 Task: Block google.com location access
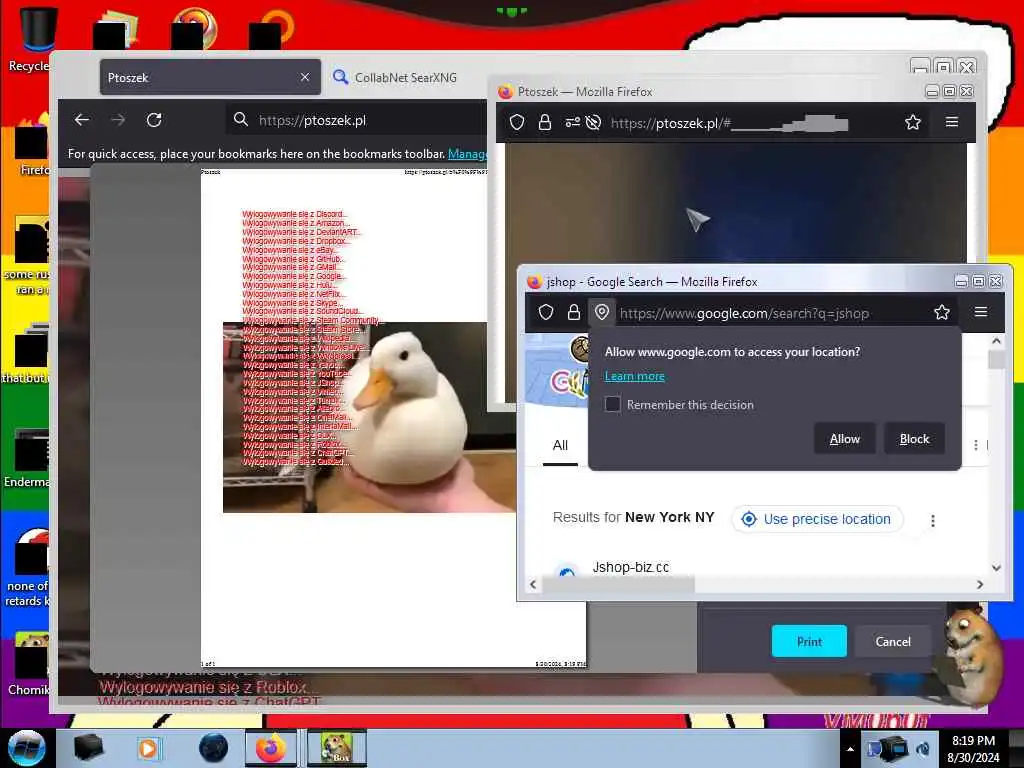pos(914,439)
